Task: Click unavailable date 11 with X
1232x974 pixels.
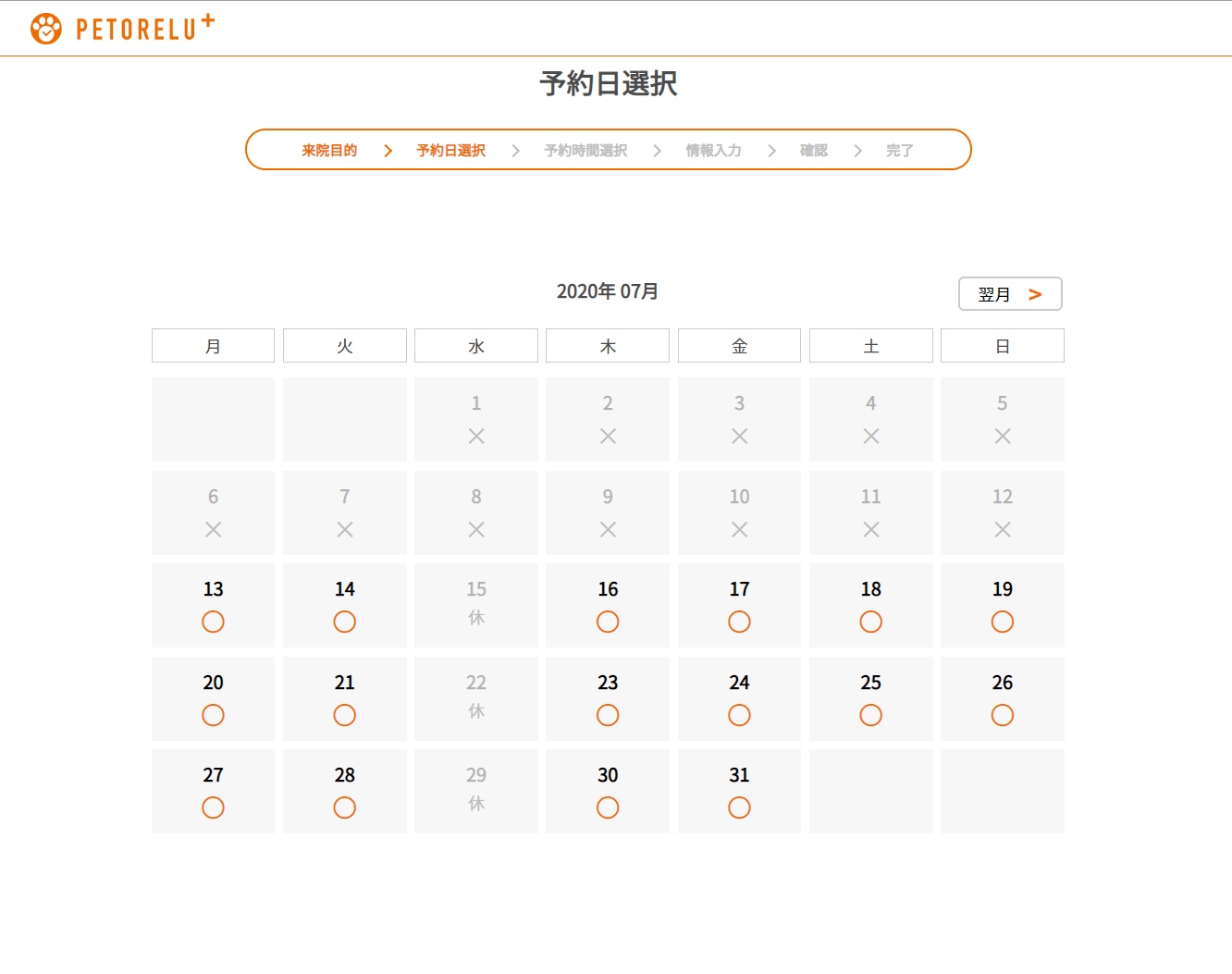Action: tap(871, 512)
